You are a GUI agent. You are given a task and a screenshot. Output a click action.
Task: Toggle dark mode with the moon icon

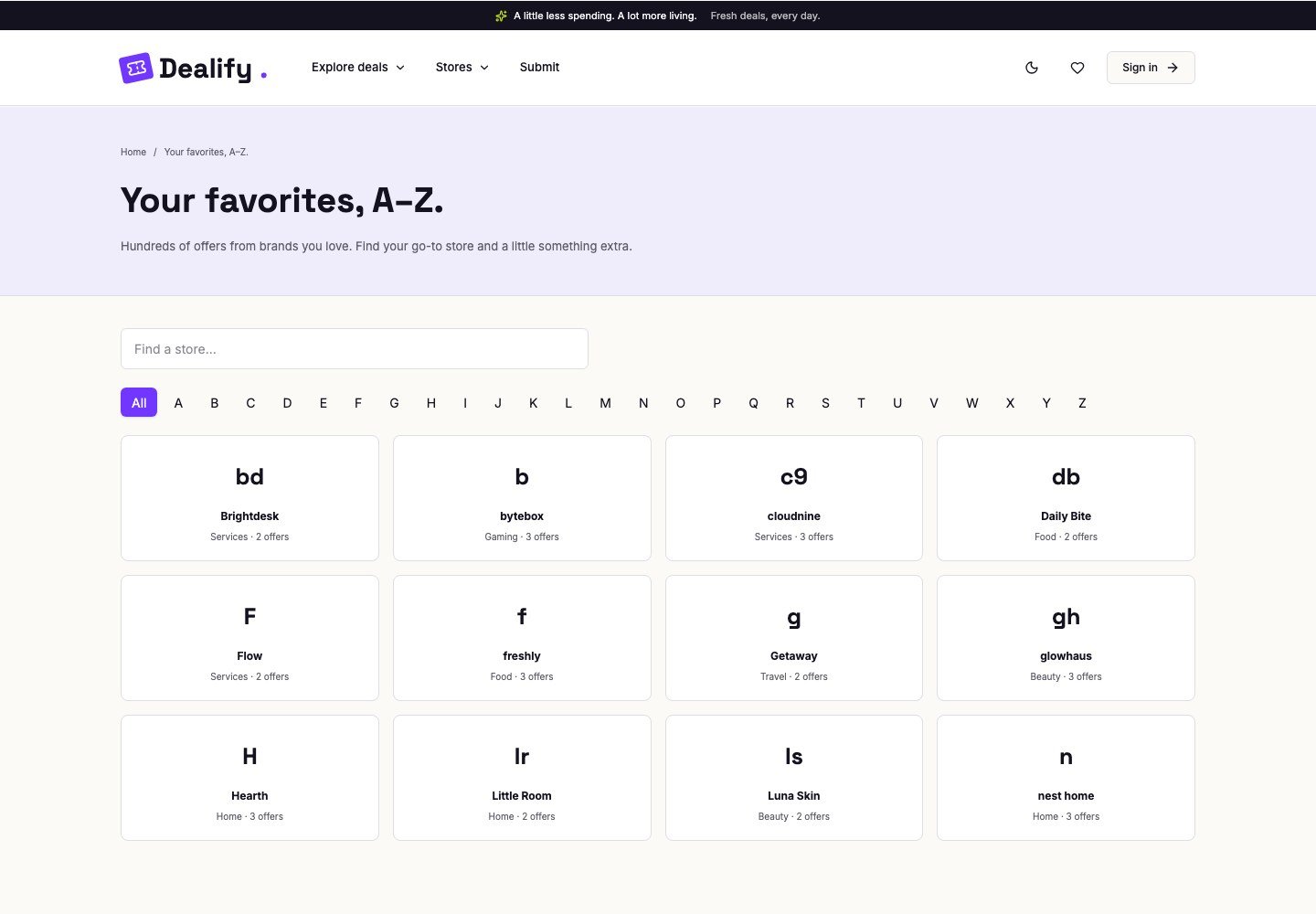coord(1032,68)
